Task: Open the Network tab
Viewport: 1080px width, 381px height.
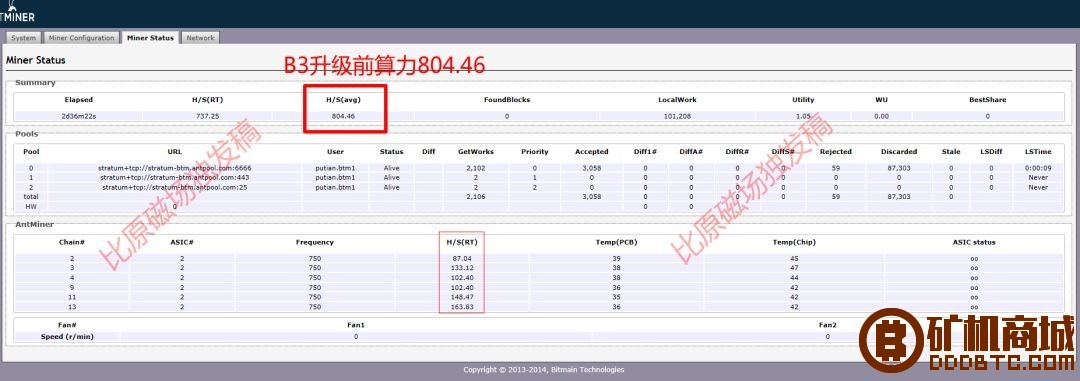Action: coord(200,38)
